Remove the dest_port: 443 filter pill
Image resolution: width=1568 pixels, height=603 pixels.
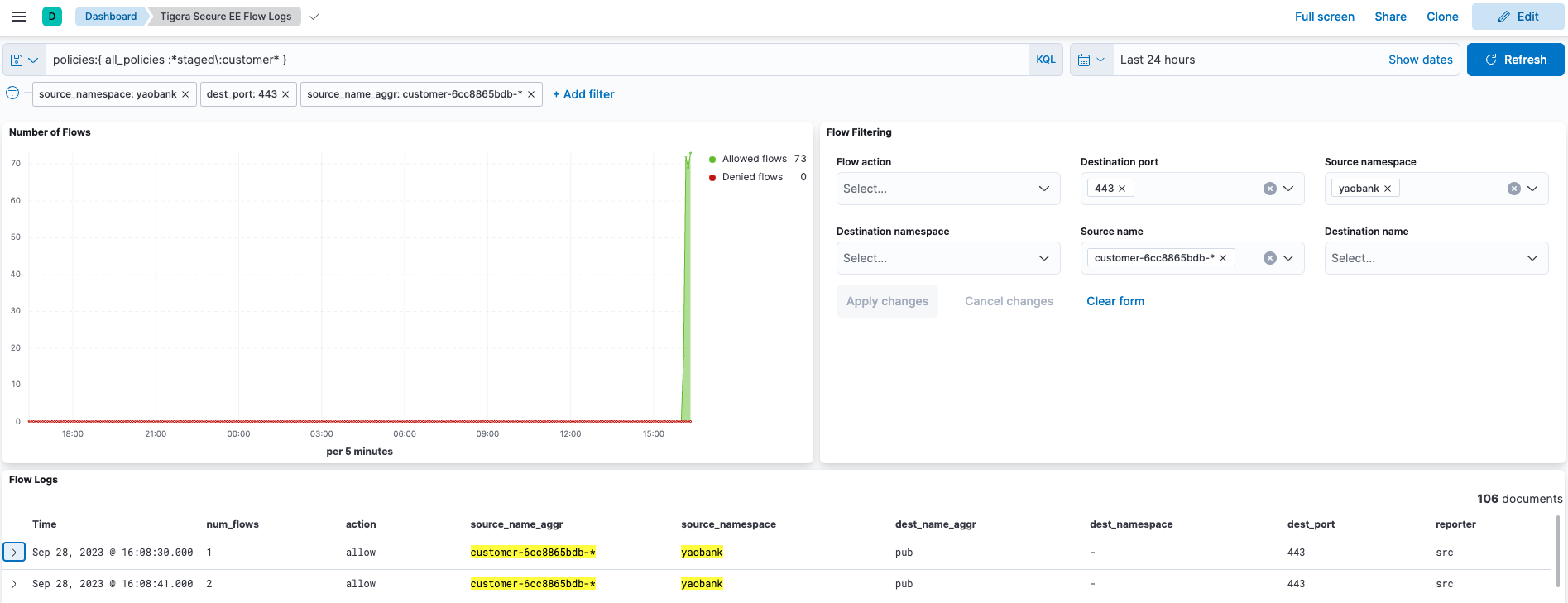click(285, 94)
